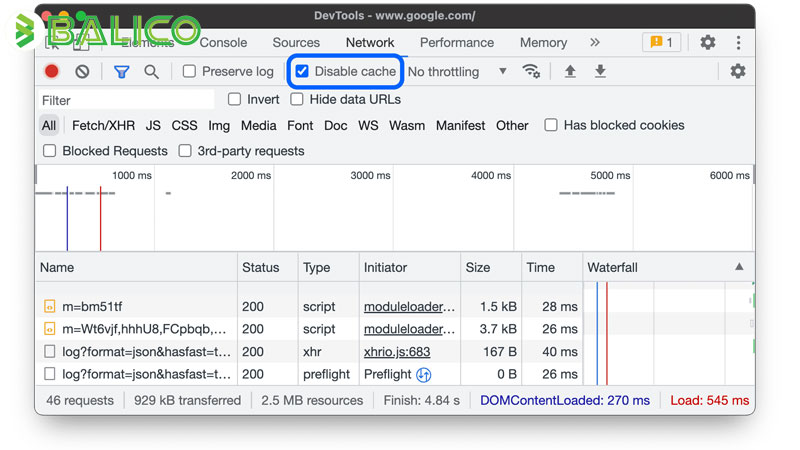Clear the network log
Image resolution: width=800 pixels, height=450 pixels.
(82, 71)
